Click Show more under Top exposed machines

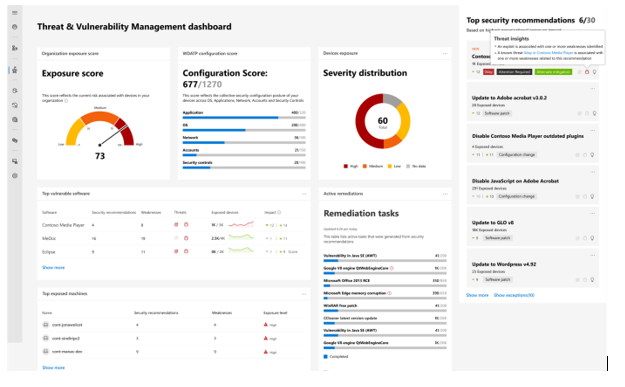53,367
